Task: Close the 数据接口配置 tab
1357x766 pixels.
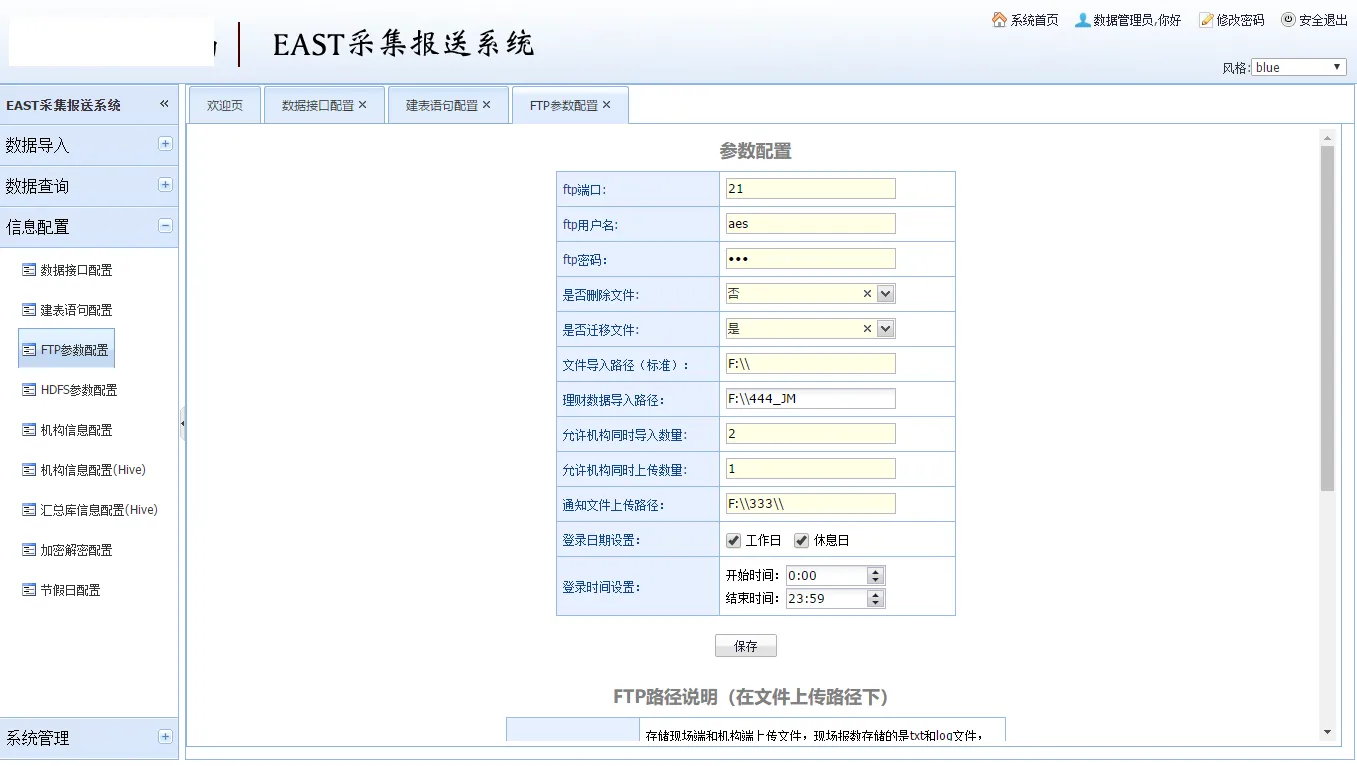Action: (x=363, y=105)
